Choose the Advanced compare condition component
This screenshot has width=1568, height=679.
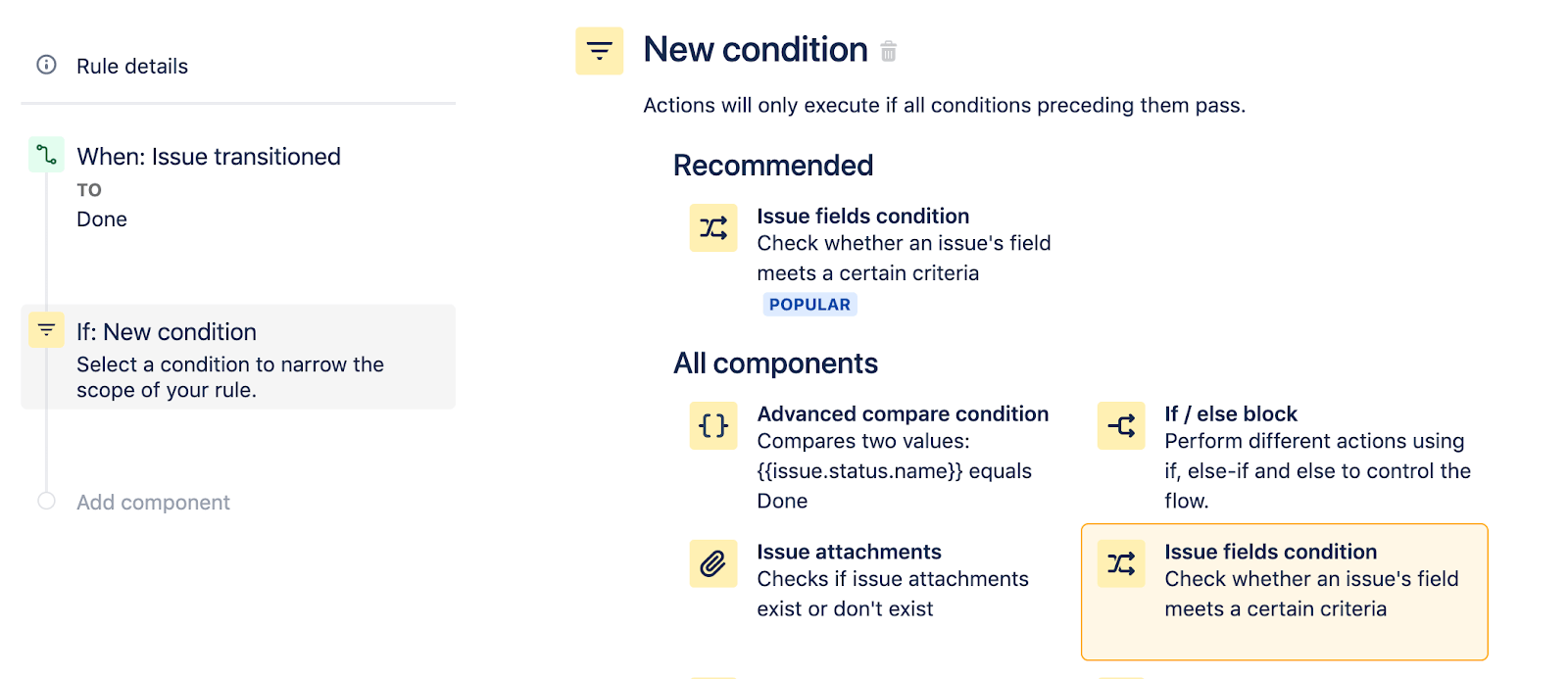pyautogui.click(x=902, y=413)
